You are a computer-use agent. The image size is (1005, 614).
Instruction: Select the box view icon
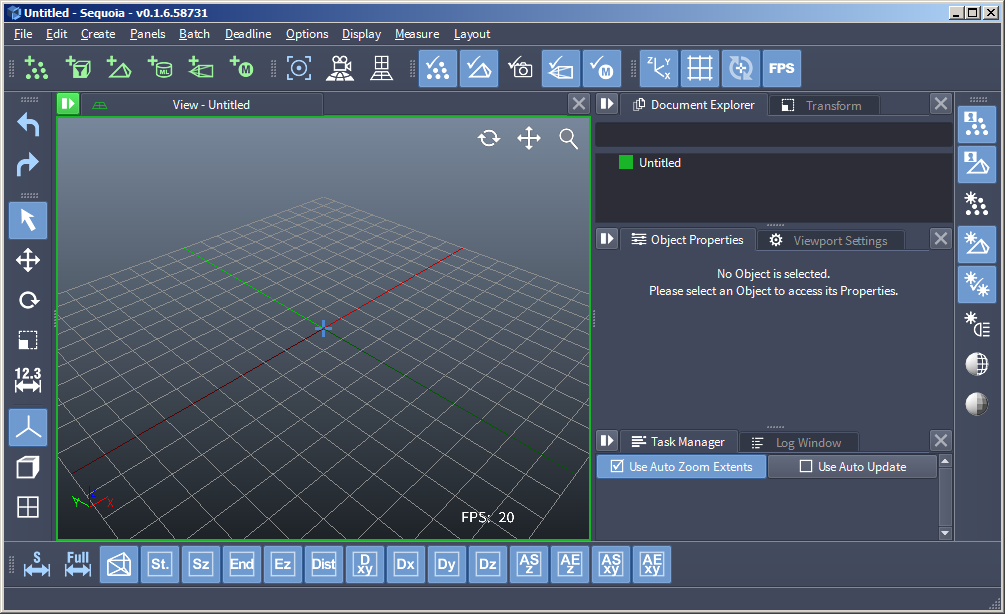pyautogui.click(x=28, y=467)
